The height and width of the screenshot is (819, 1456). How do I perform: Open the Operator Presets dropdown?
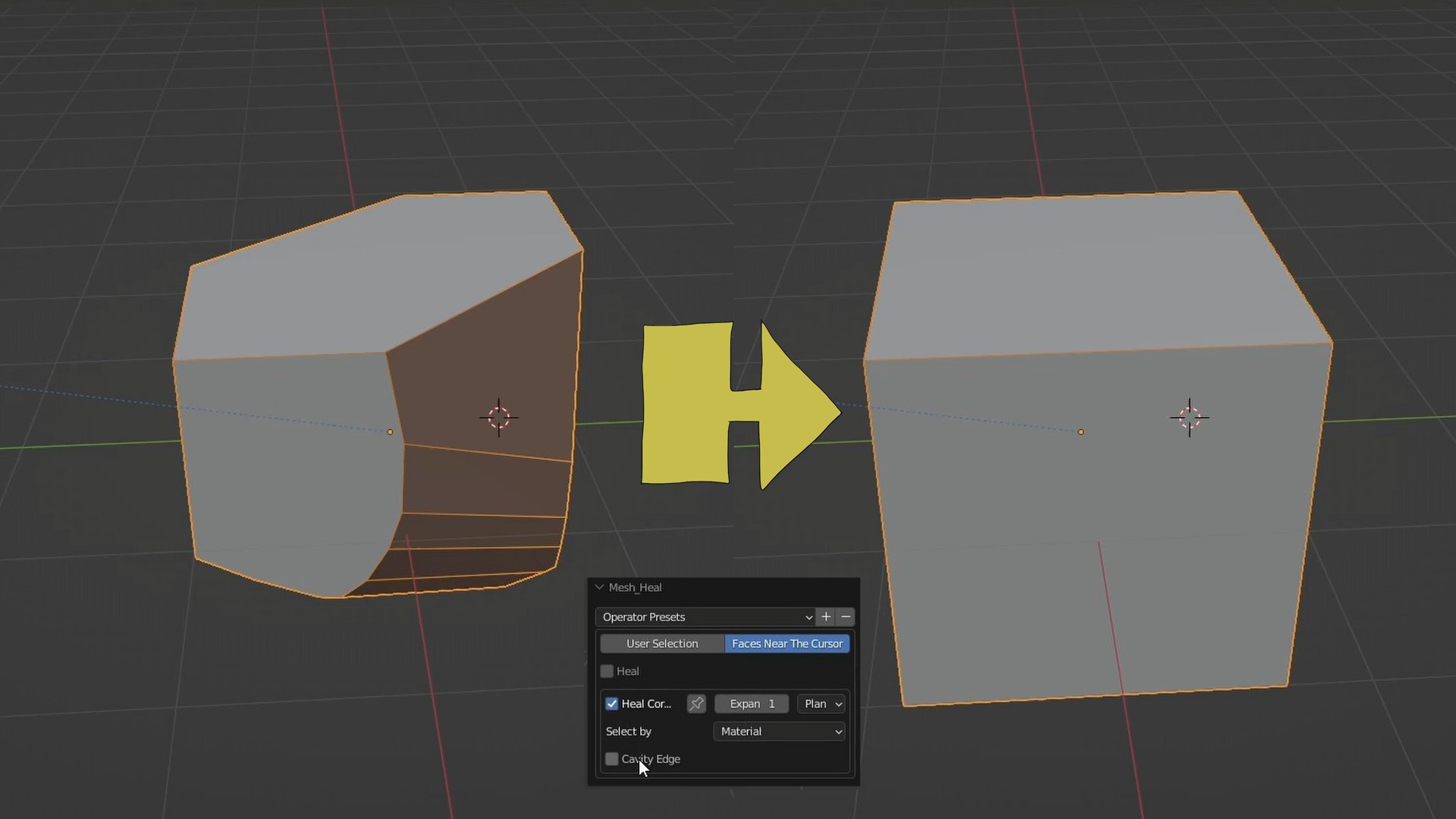tap(705, 617)
